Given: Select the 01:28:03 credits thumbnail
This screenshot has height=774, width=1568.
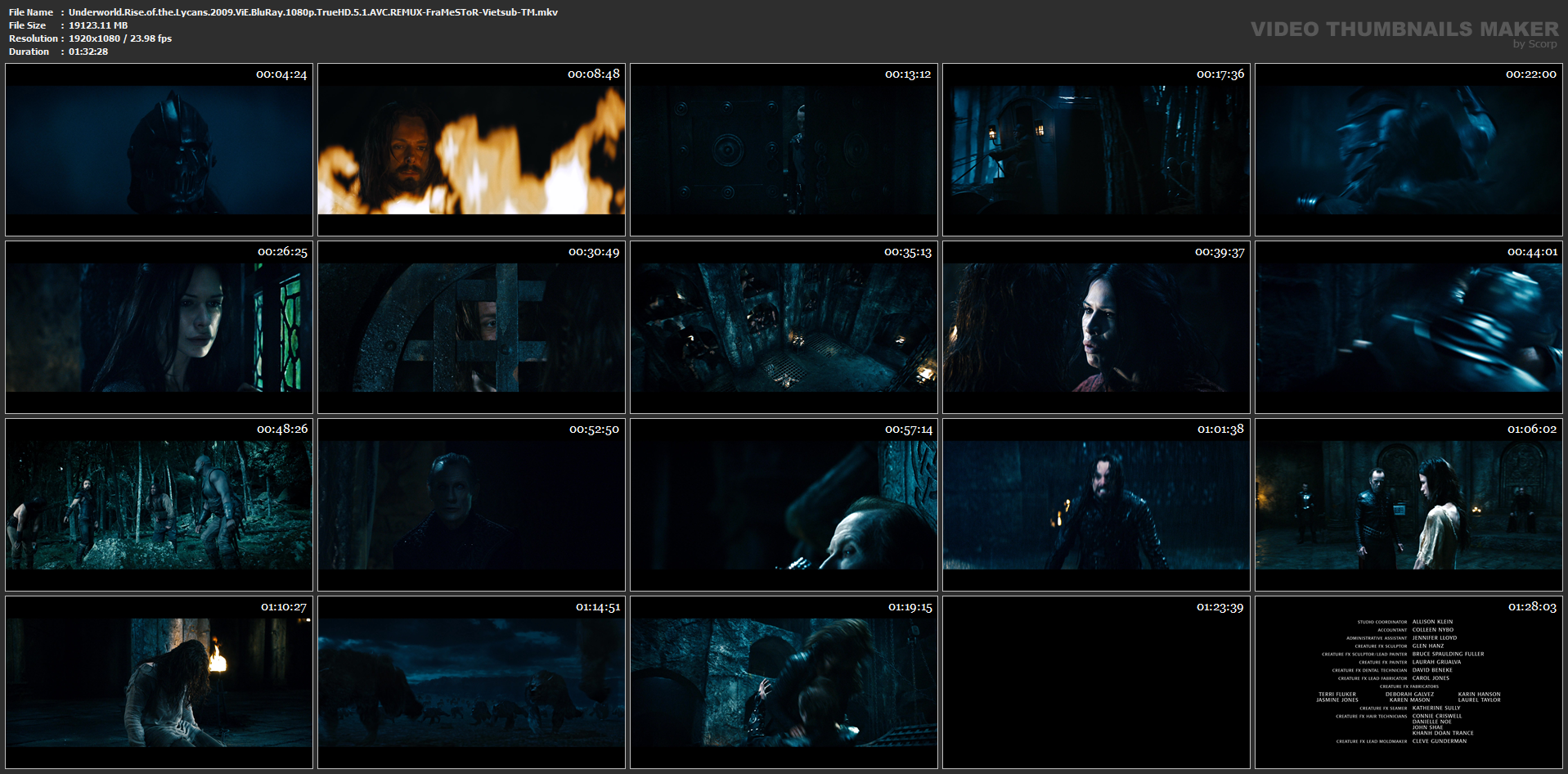Looking at the screenshot, I should coord(1409,682).
